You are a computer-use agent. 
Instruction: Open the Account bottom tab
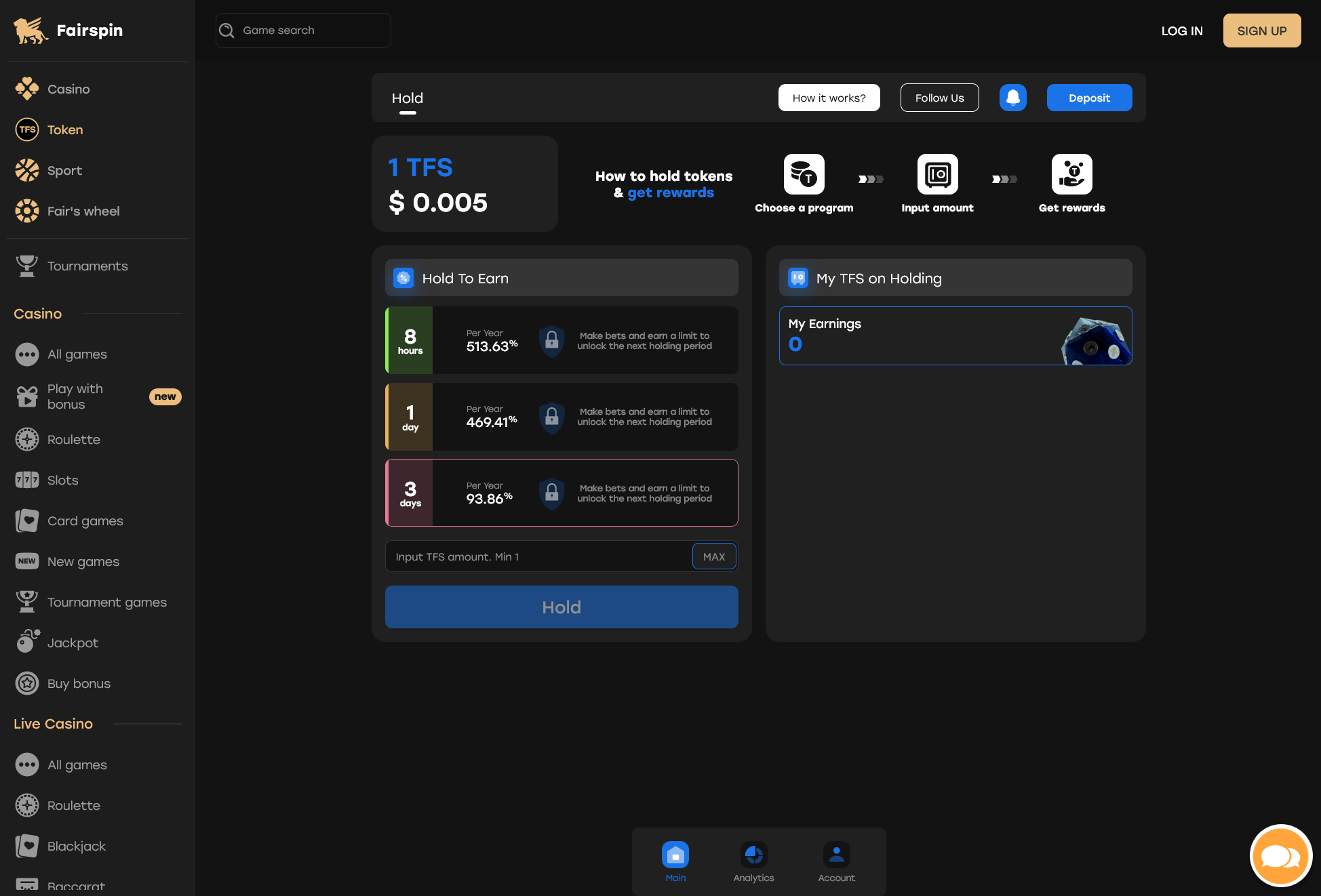point(837,862)
